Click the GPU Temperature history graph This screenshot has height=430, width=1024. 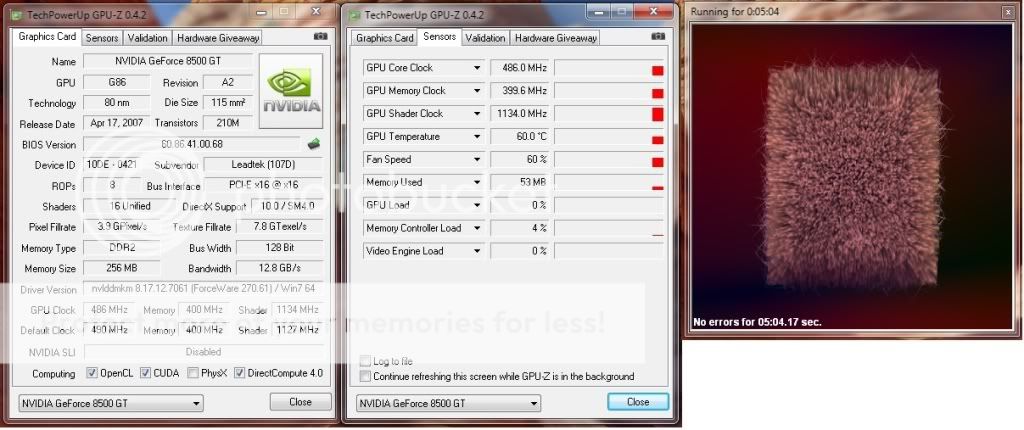point(609,137)
